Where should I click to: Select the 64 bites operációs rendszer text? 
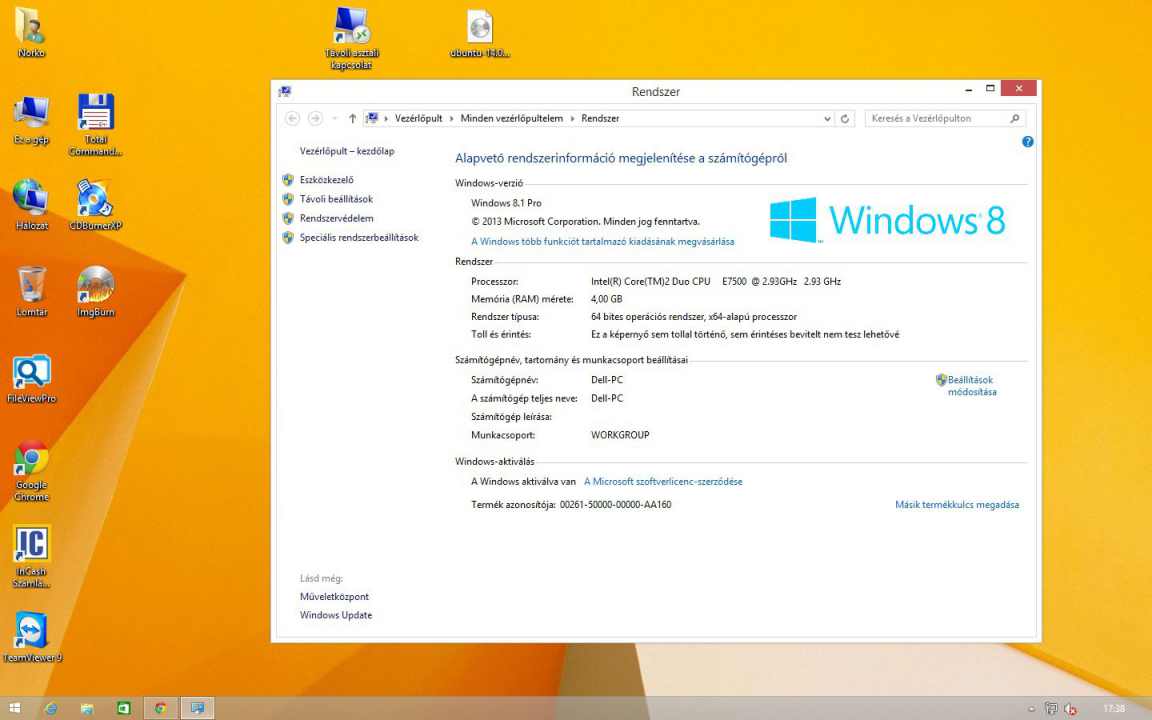click(694, 317)
